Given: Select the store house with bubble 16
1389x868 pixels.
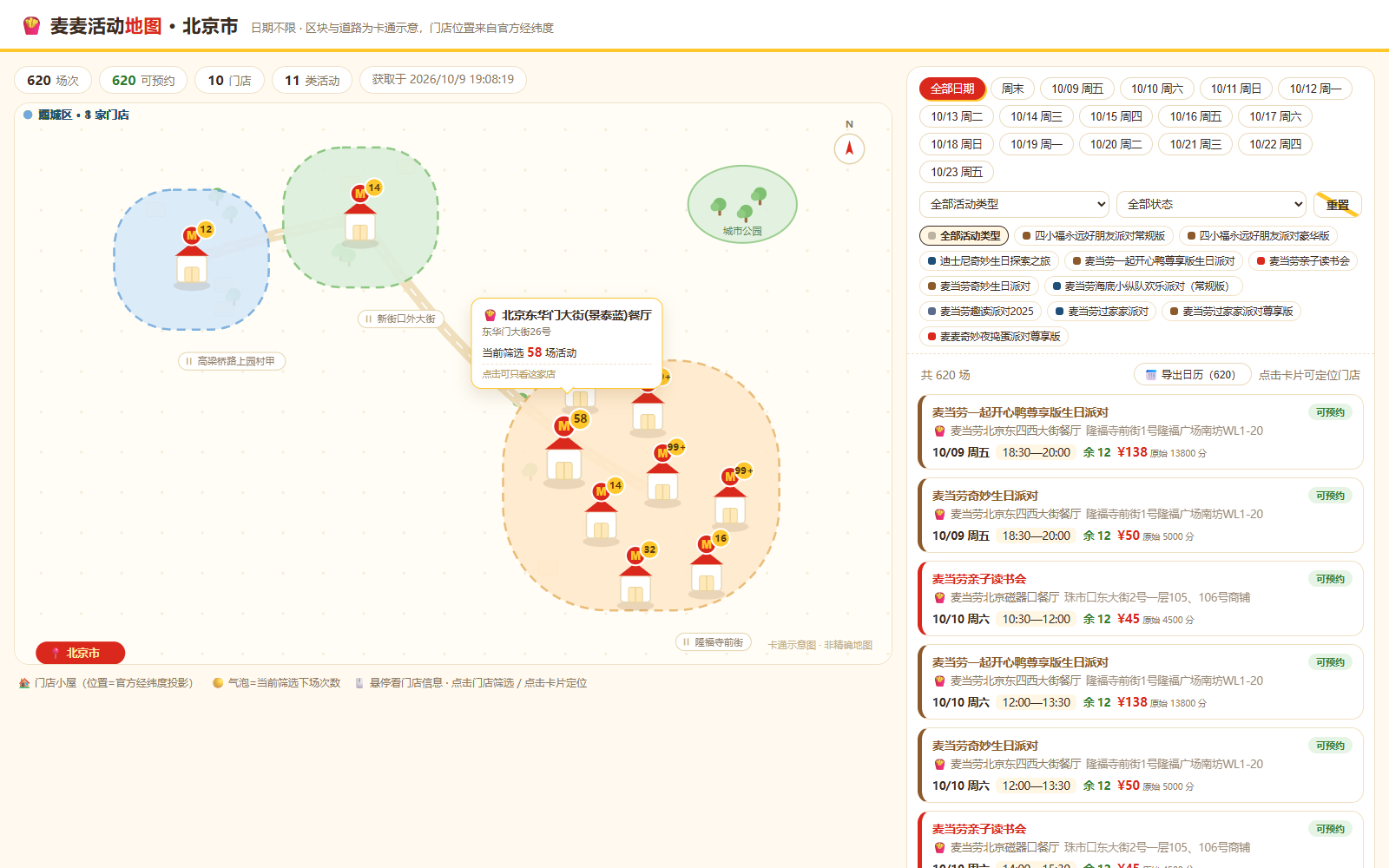Looking at the screenshot, I should (707, 566).
